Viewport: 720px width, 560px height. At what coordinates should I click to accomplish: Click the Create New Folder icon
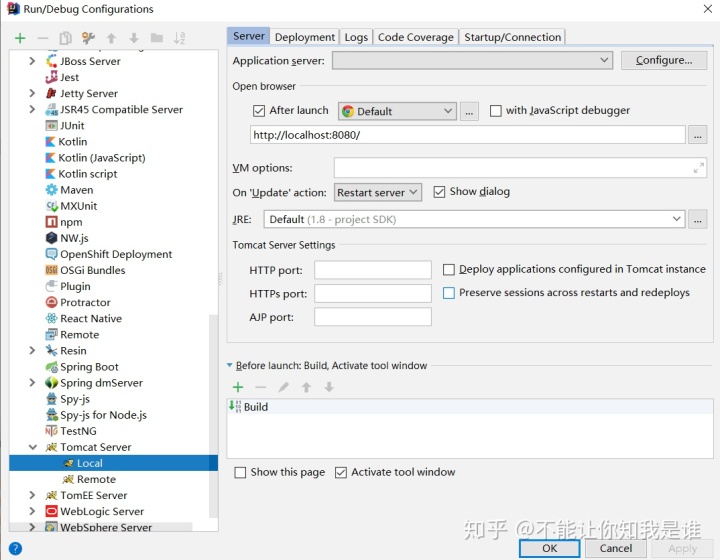tap(157, 38)
